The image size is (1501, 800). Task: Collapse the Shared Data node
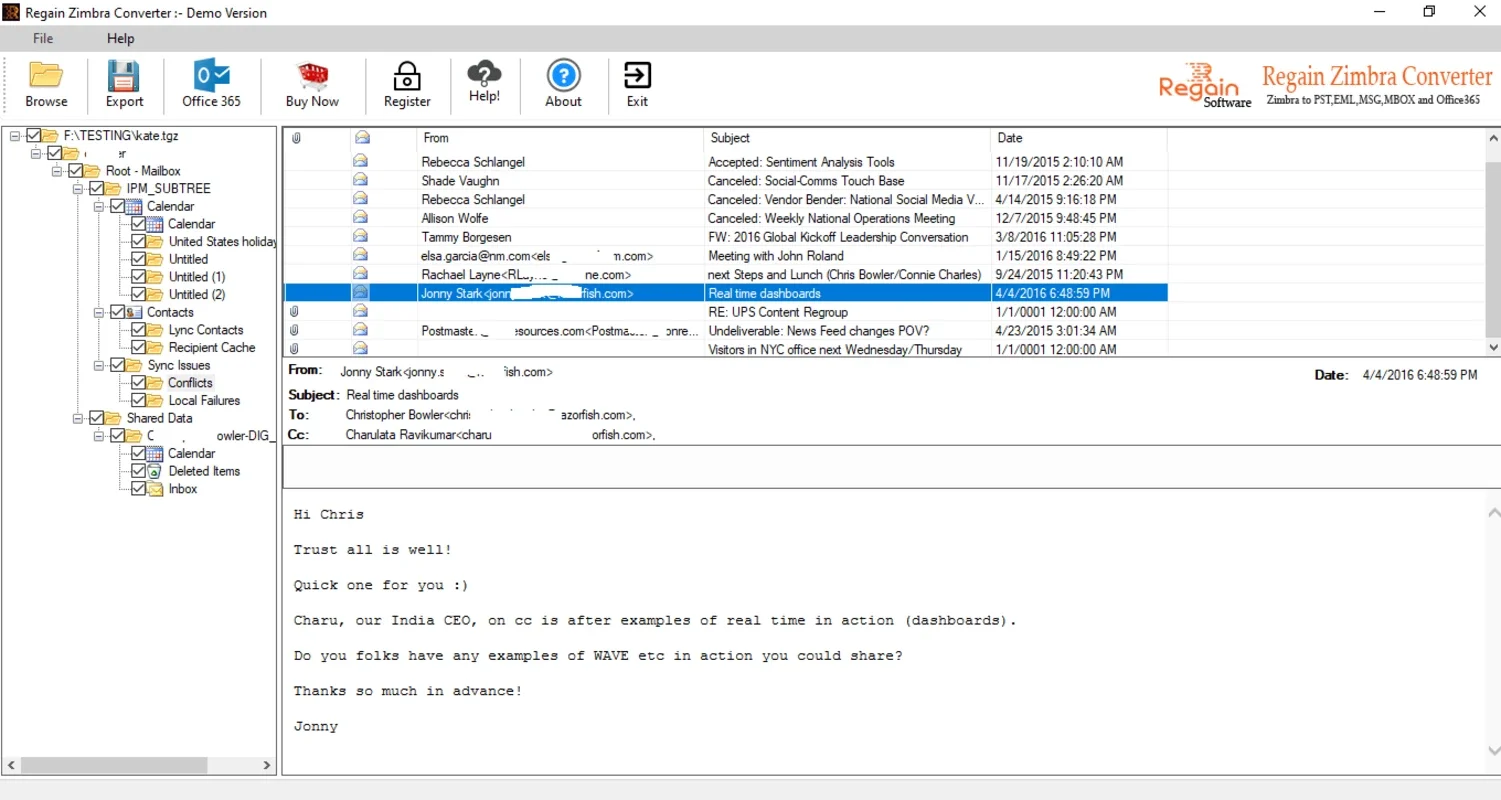click(x=78, y=418)
